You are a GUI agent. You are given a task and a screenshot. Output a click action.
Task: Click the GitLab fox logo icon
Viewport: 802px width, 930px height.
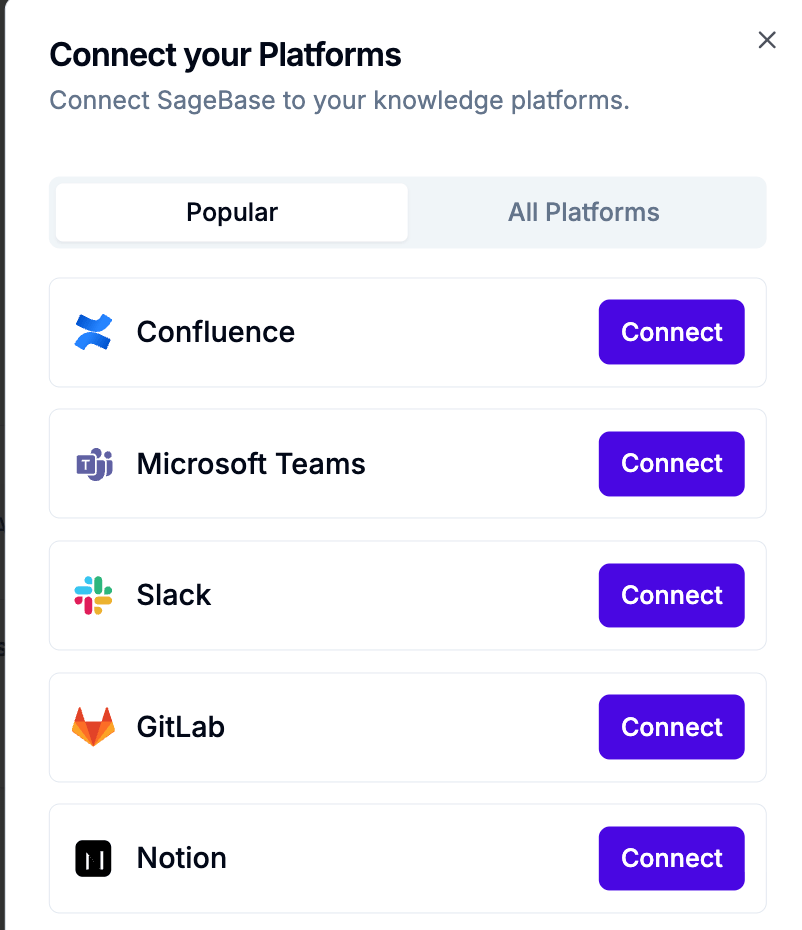[92, 727]
